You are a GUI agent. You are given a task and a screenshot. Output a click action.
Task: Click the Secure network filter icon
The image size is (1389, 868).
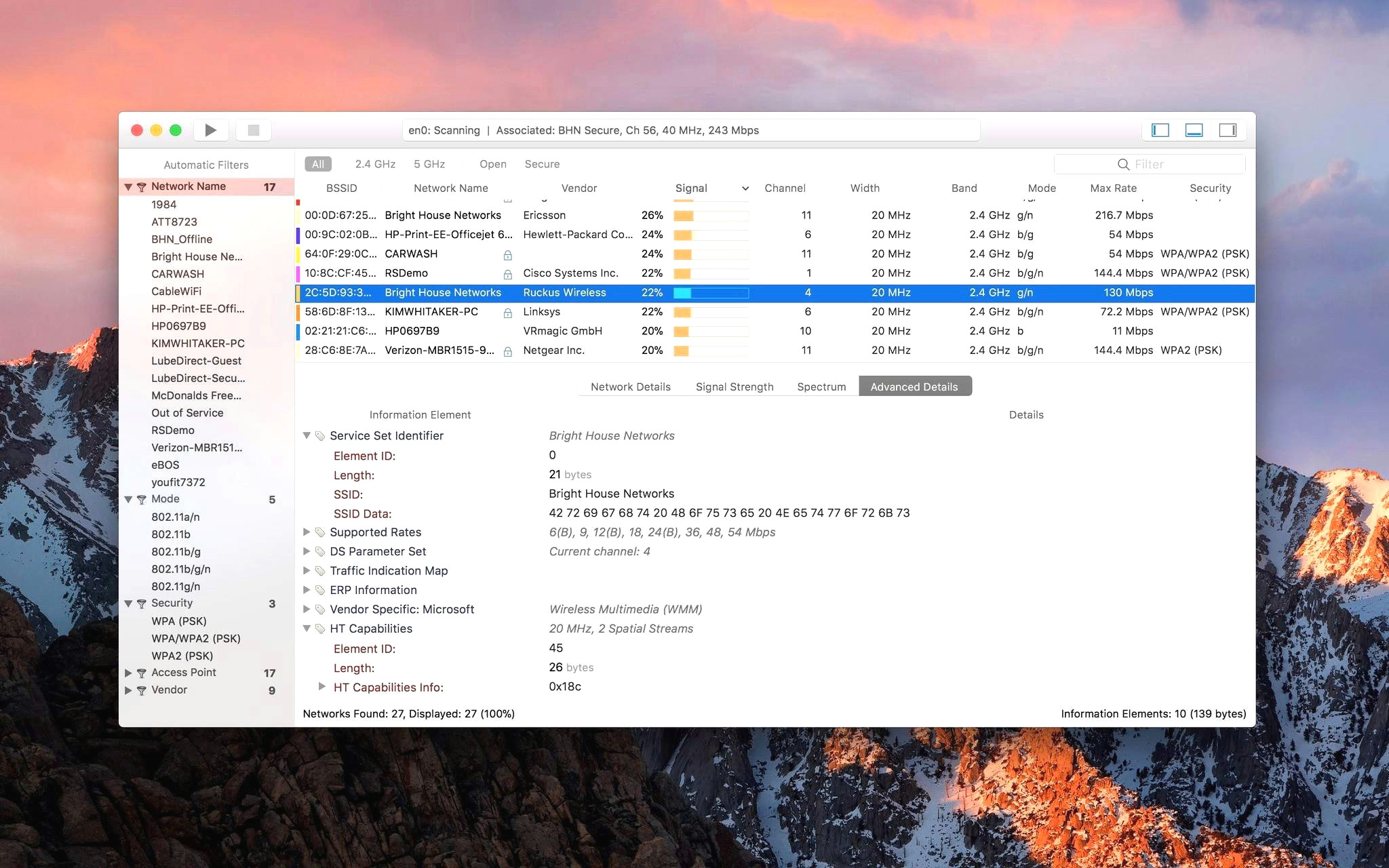tap(541, 163)
